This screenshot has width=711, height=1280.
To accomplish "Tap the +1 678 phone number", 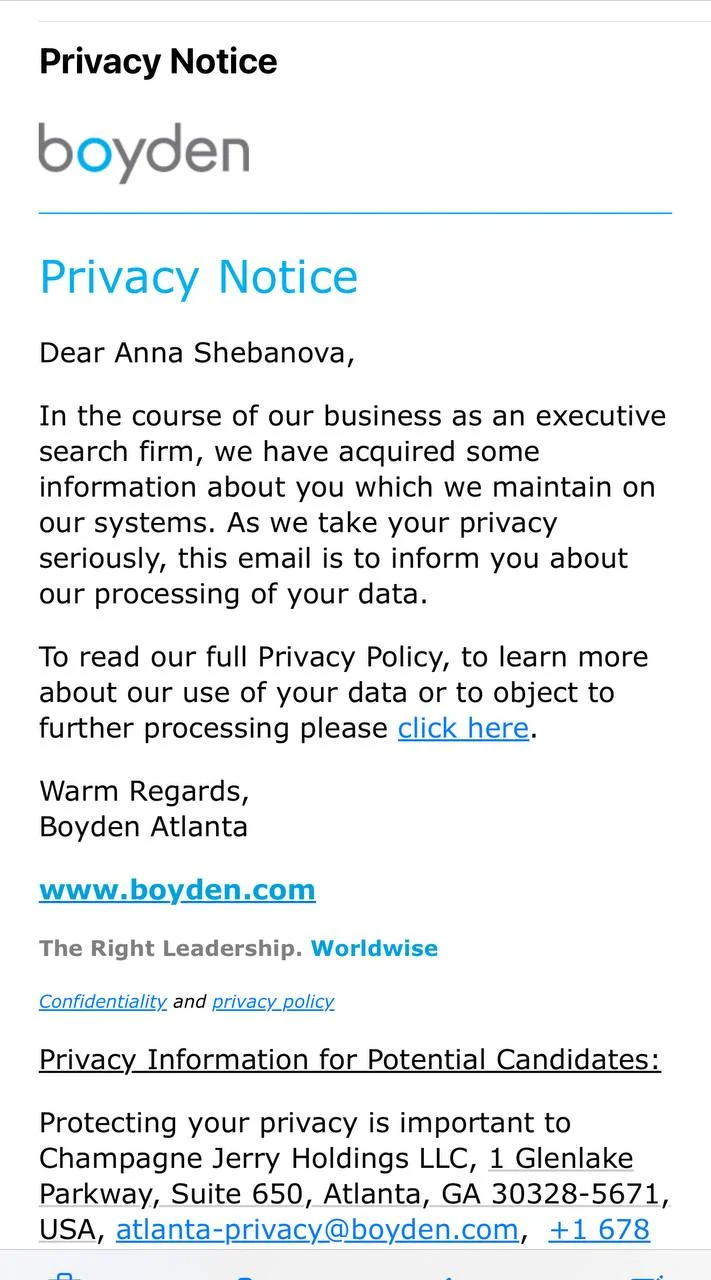I will 599,1229.
